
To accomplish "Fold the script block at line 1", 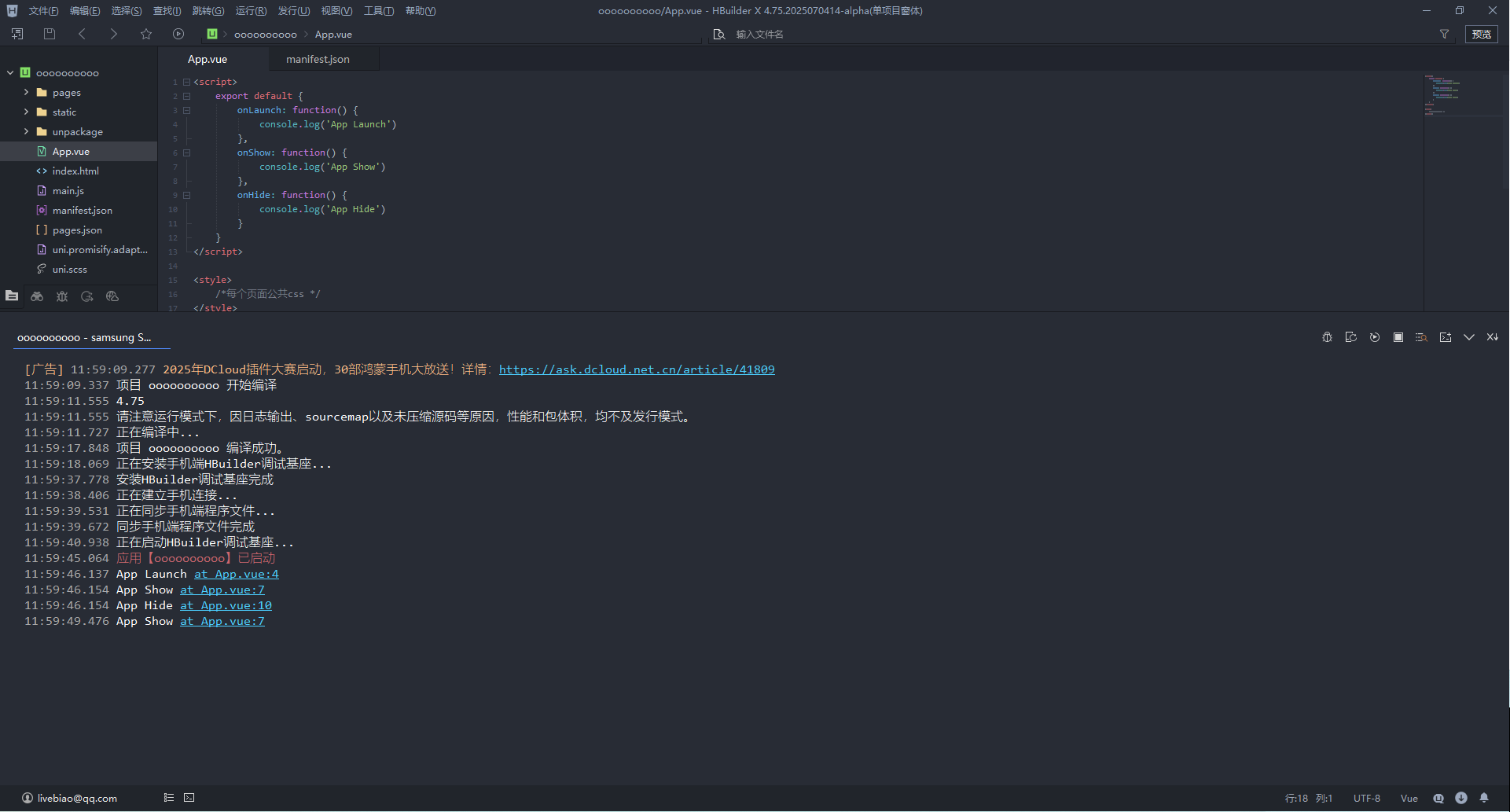I will coord(187,82).
